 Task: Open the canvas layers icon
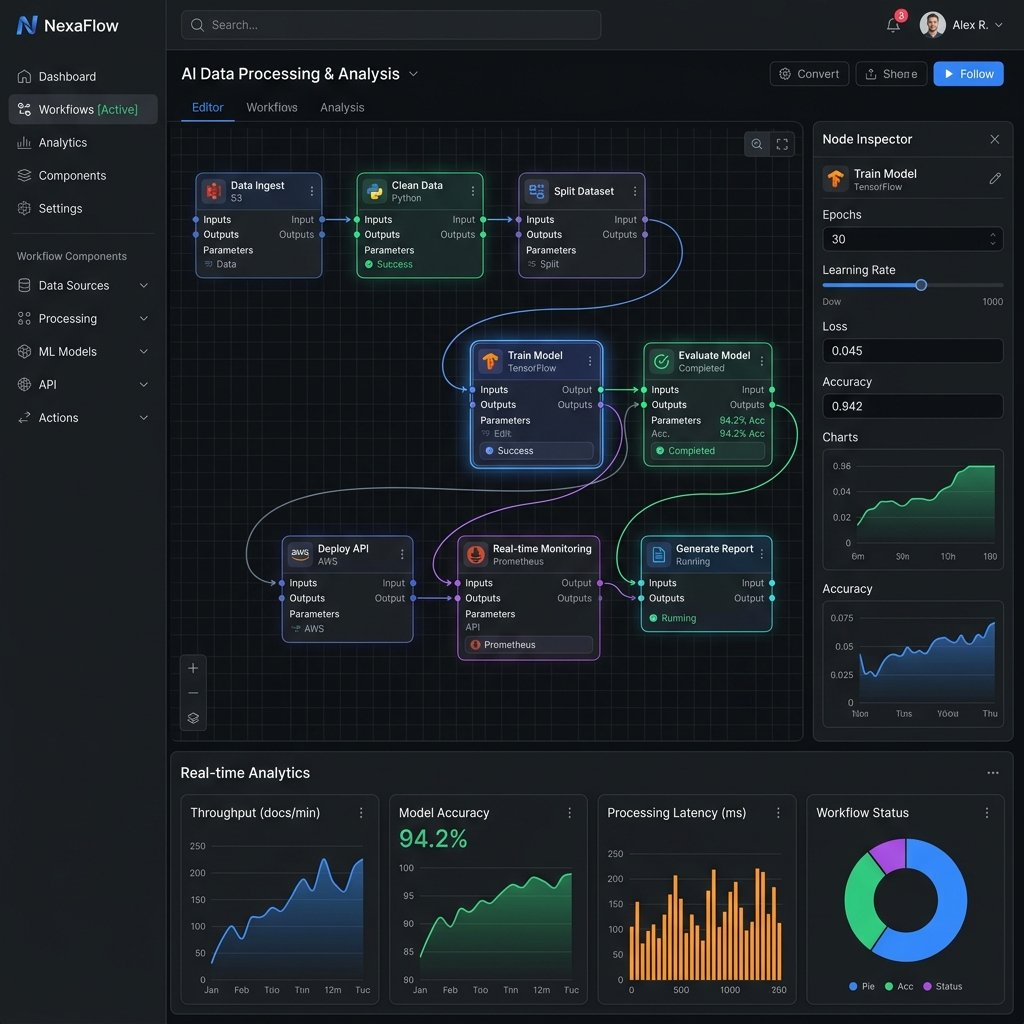click(193, 718)
